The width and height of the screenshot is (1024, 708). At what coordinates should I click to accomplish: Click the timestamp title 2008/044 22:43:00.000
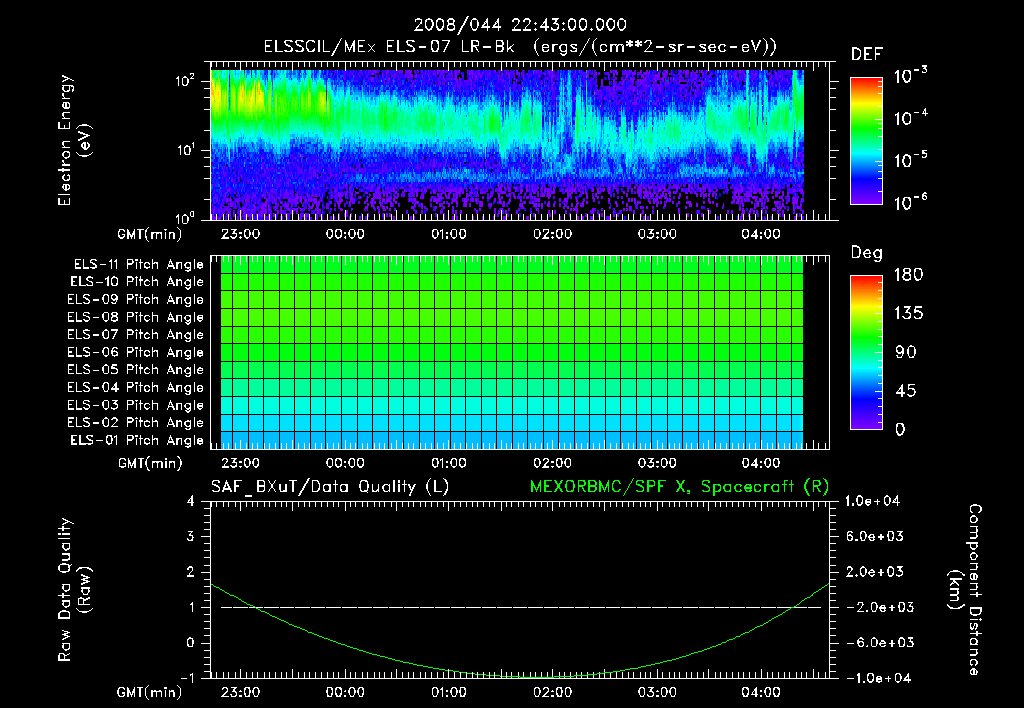[x=520, y=25]
